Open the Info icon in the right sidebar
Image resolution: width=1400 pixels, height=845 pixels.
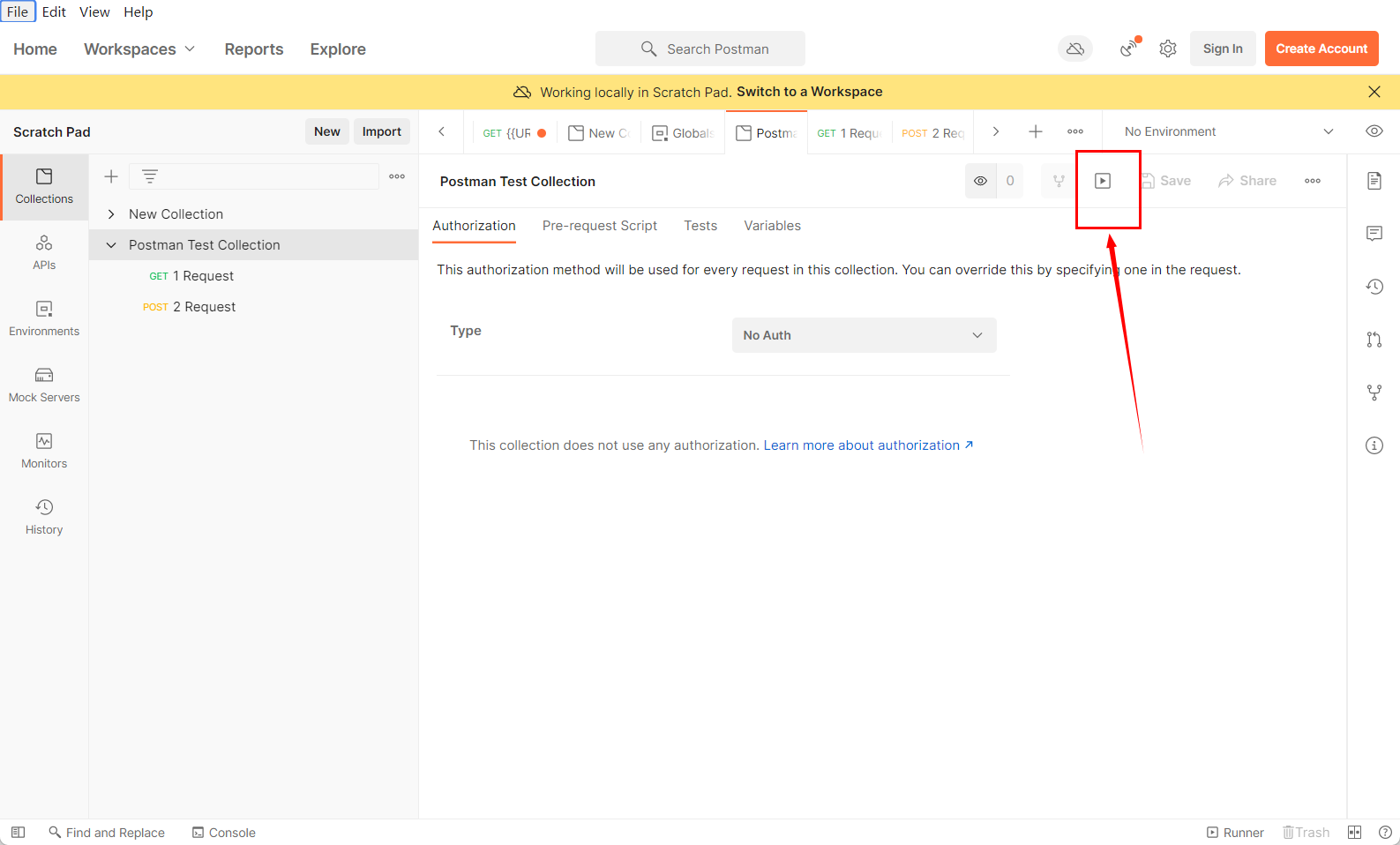[1374, 445]
